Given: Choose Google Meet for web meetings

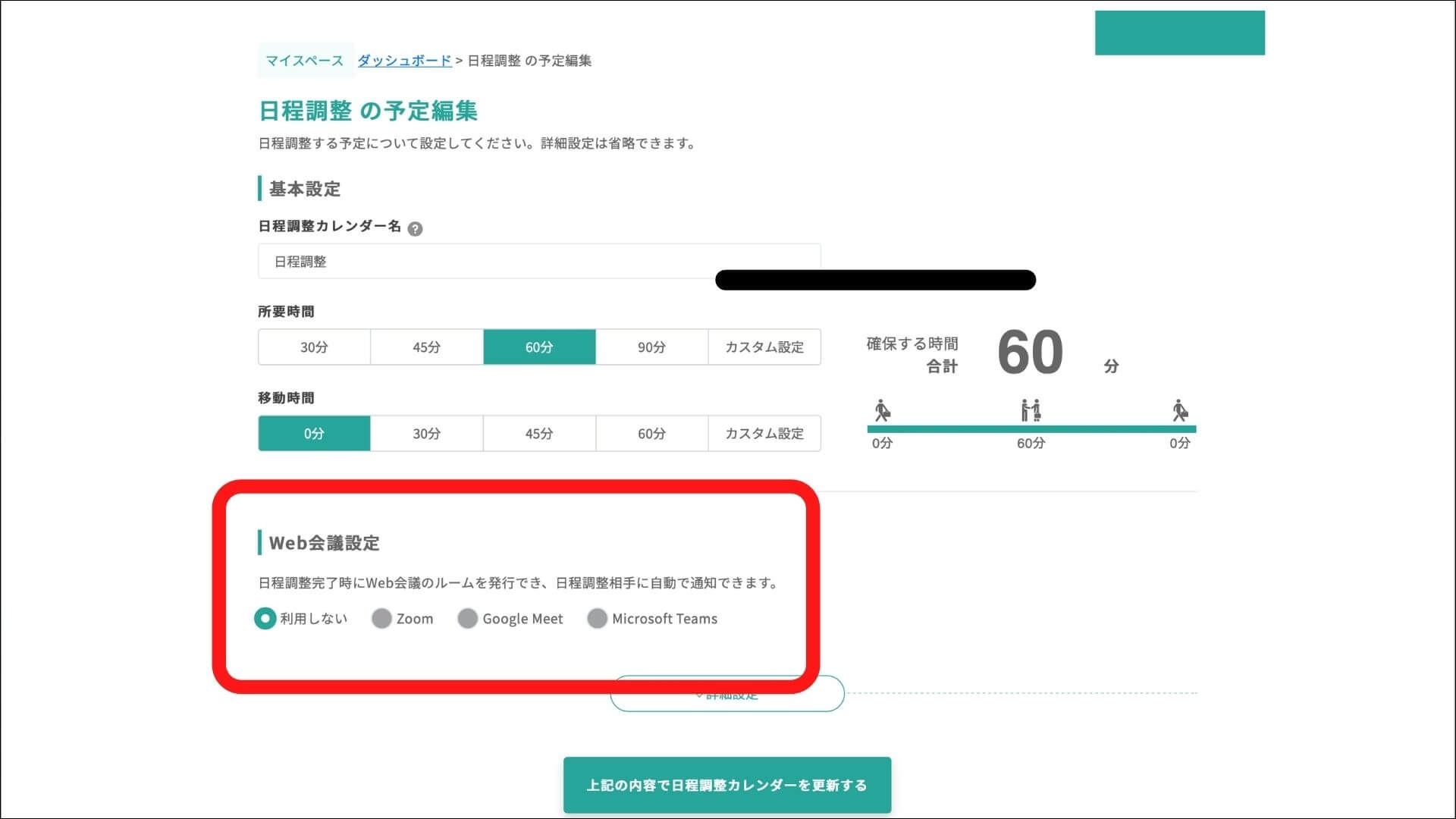Looking at the screenshot, I should [x=468, y=619].
